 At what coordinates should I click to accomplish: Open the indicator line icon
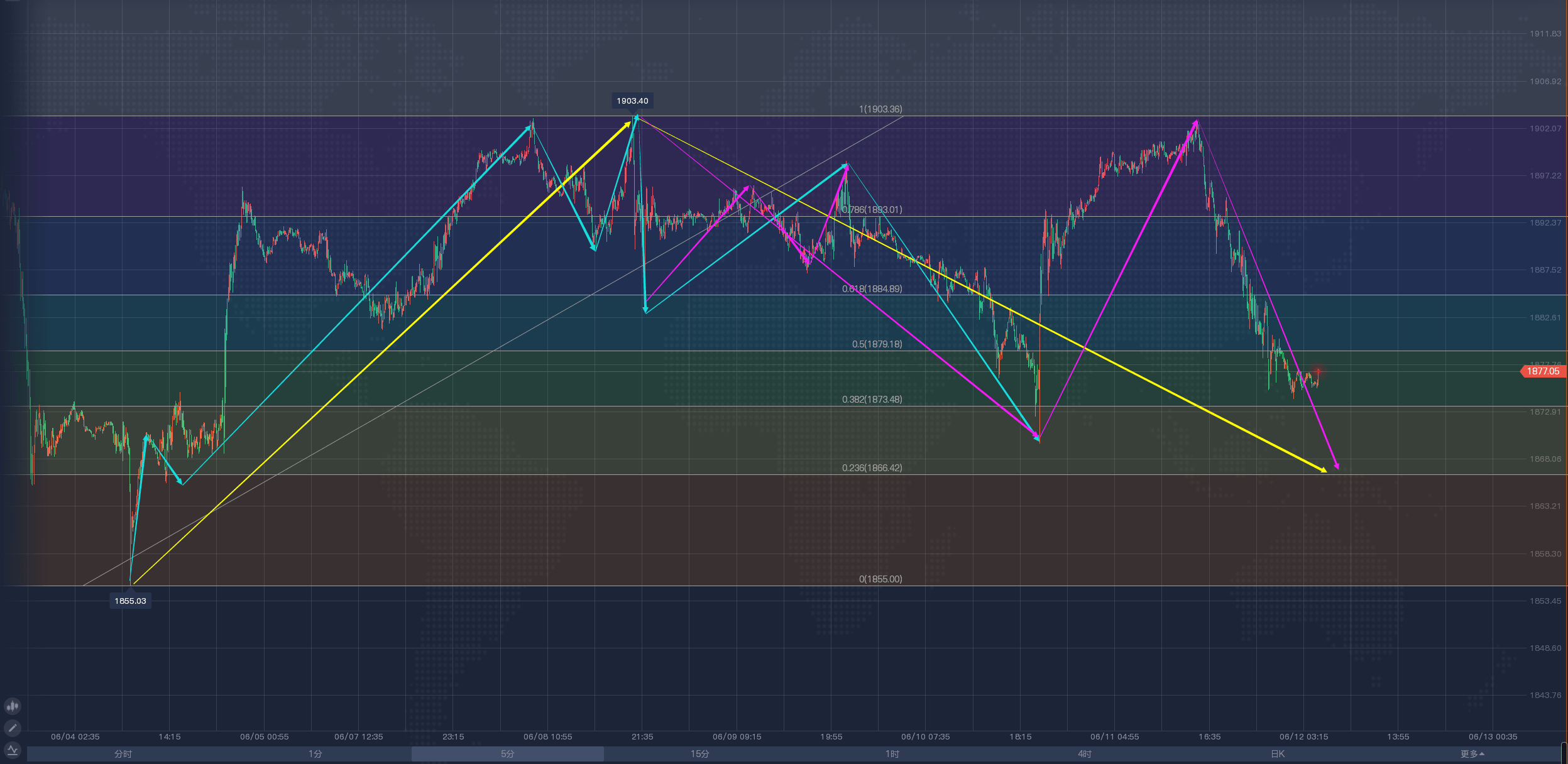click(13, 750)
